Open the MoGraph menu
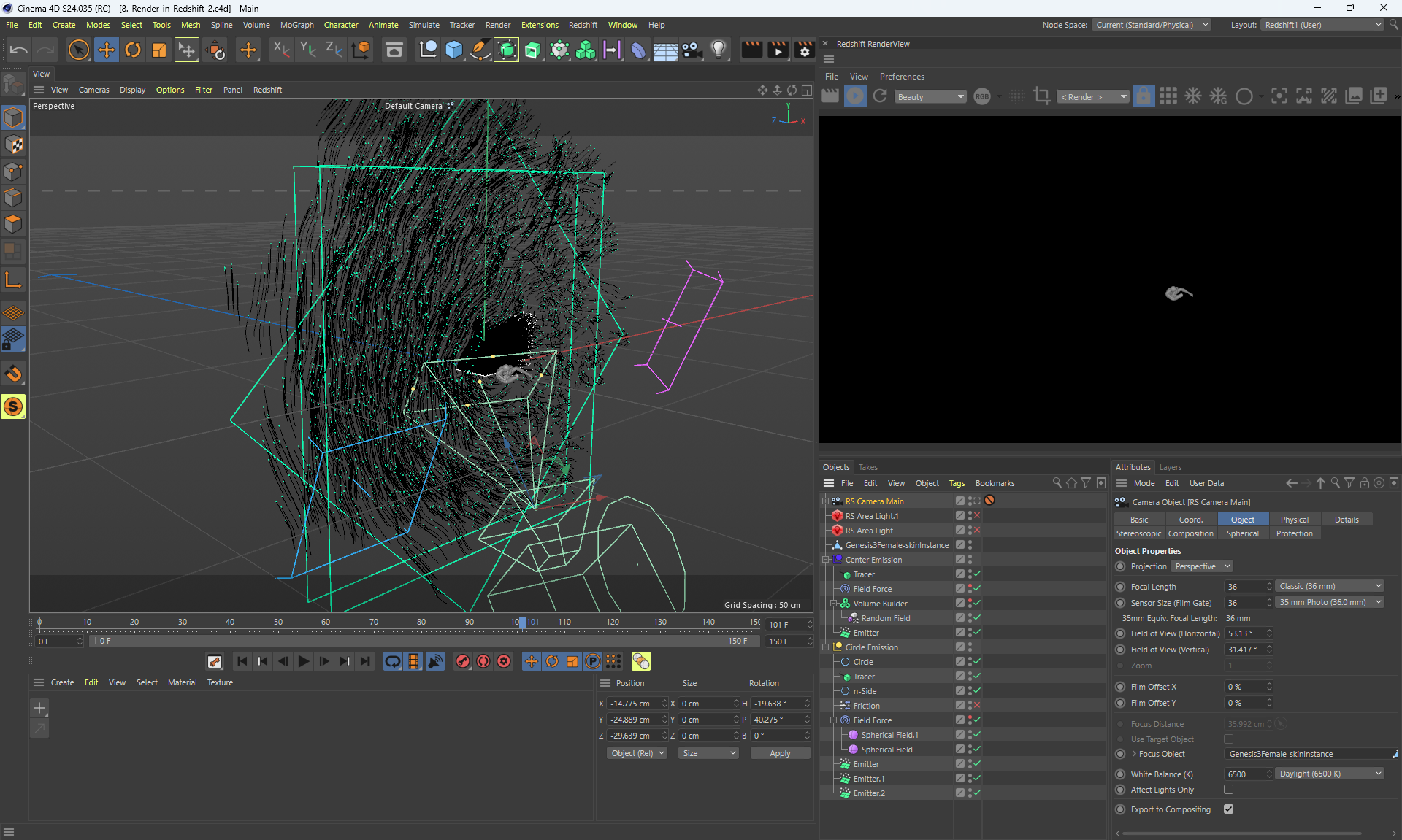This screenshot has height=840, width=1402. click(296, 25)
